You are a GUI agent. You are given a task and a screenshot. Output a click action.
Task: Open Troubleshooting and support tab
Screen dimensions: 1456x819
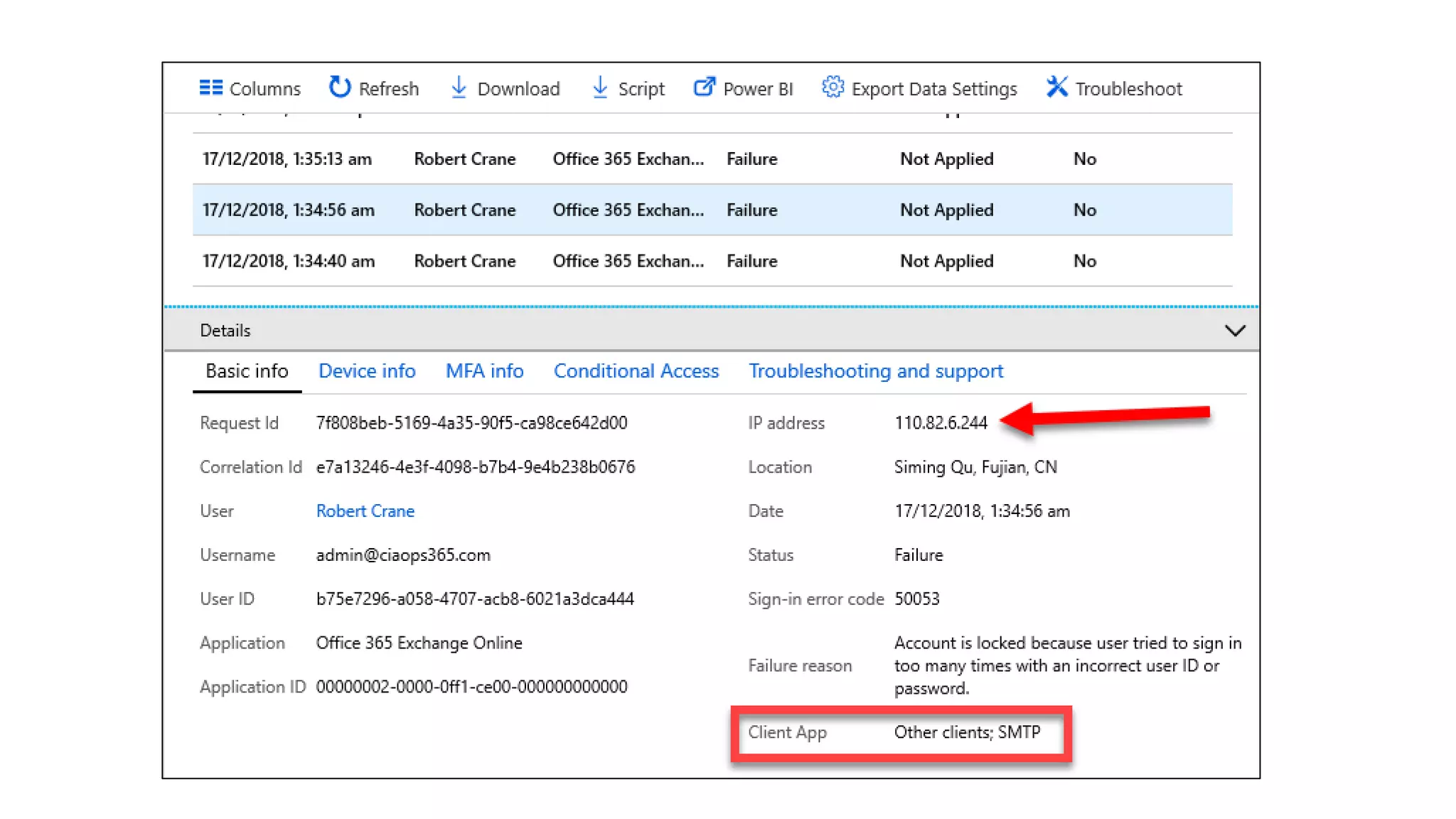876,371
